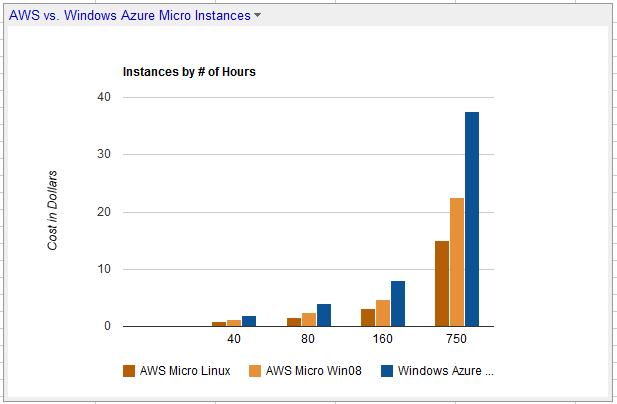Select the 'AWS Micro Linux' legend label
Viewport: 617px width, 404px height.
185,371
